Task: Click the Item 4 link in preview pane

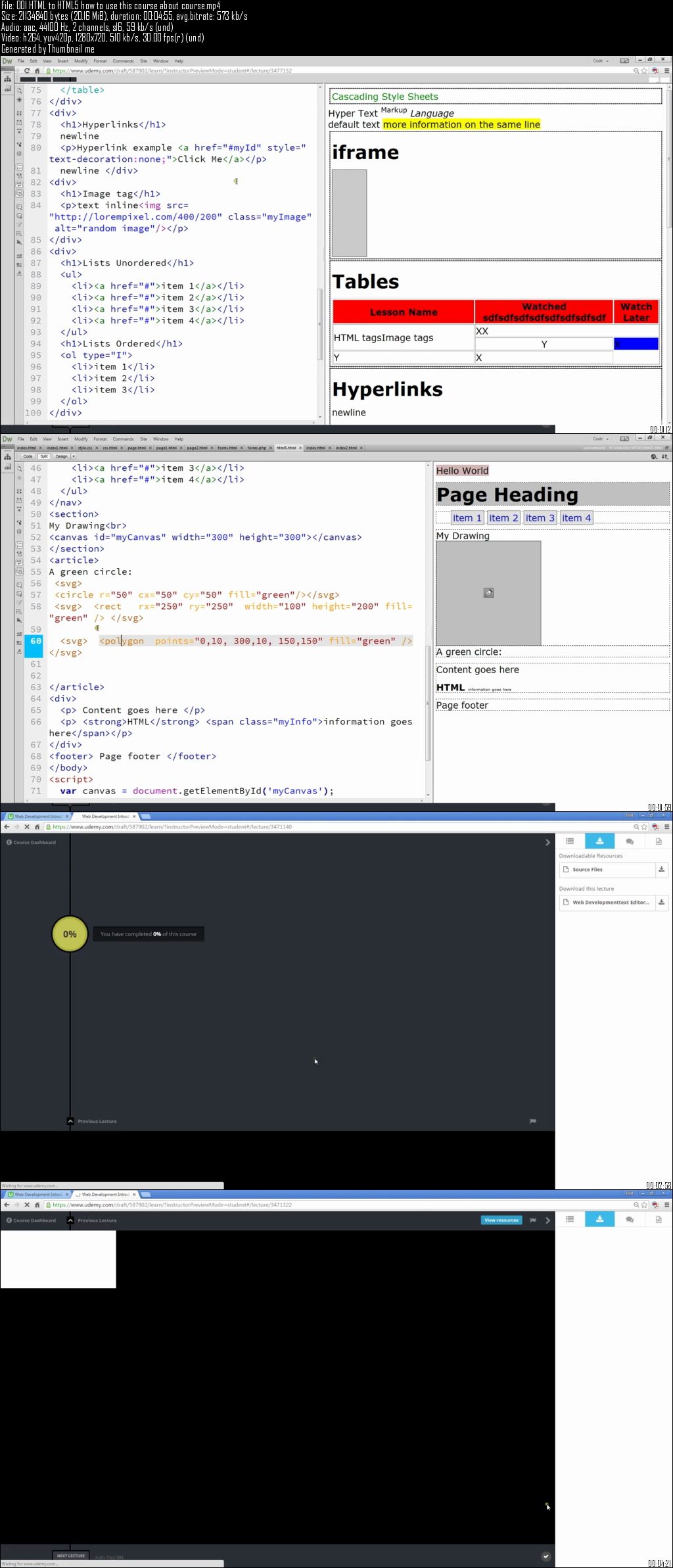Action: 576,518
